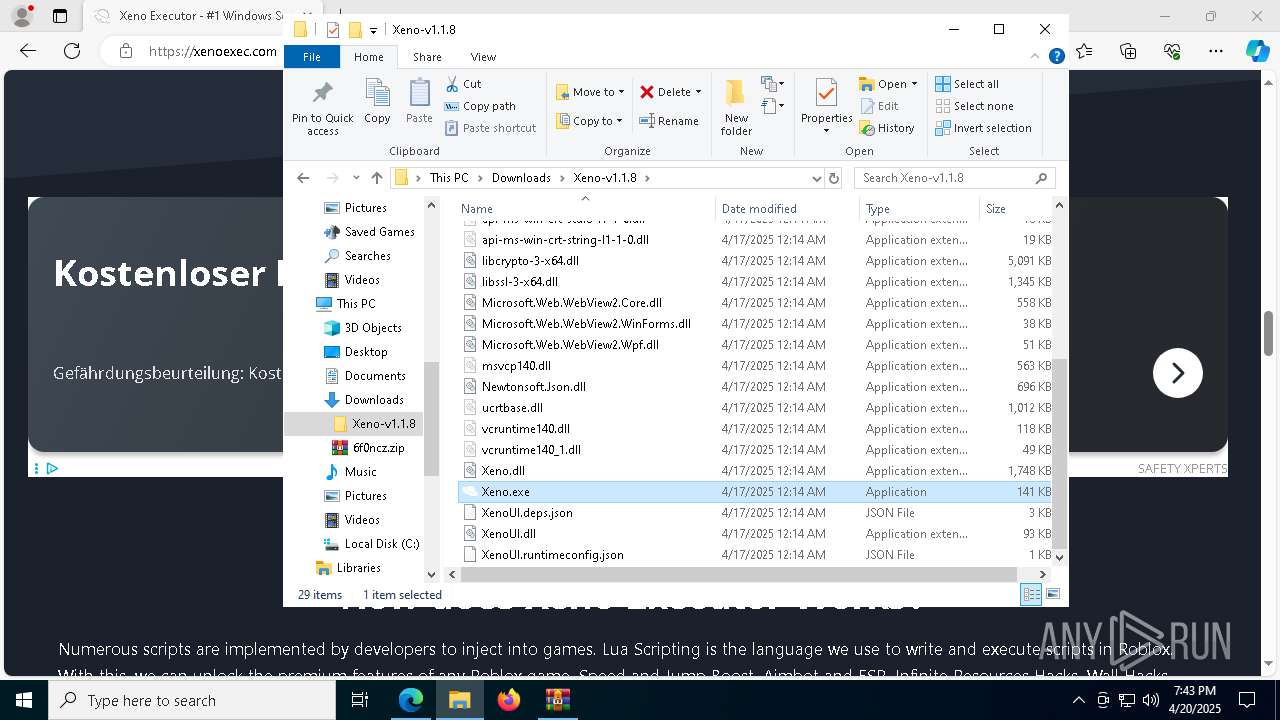Open Edge Favorites star list icon
Viewport: 1280px width, 720px height.
tap(1085, 51)
